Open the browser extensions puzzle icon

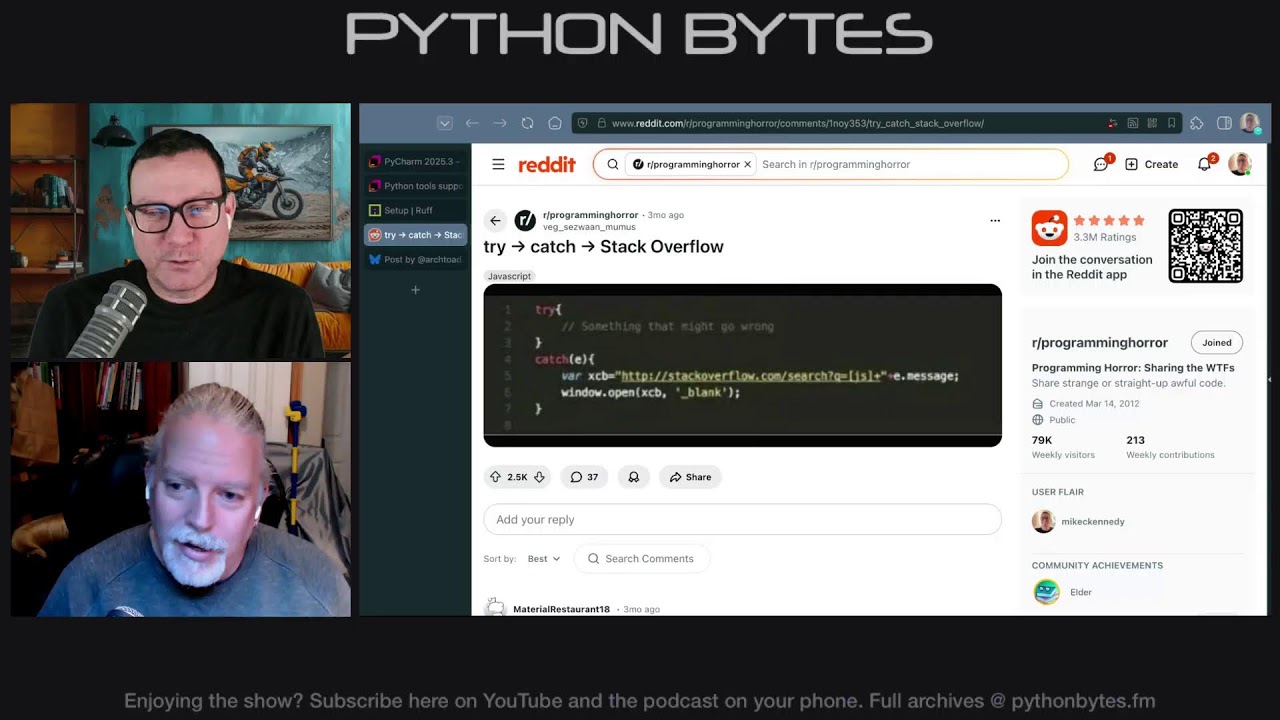(x=1196, y=123)
